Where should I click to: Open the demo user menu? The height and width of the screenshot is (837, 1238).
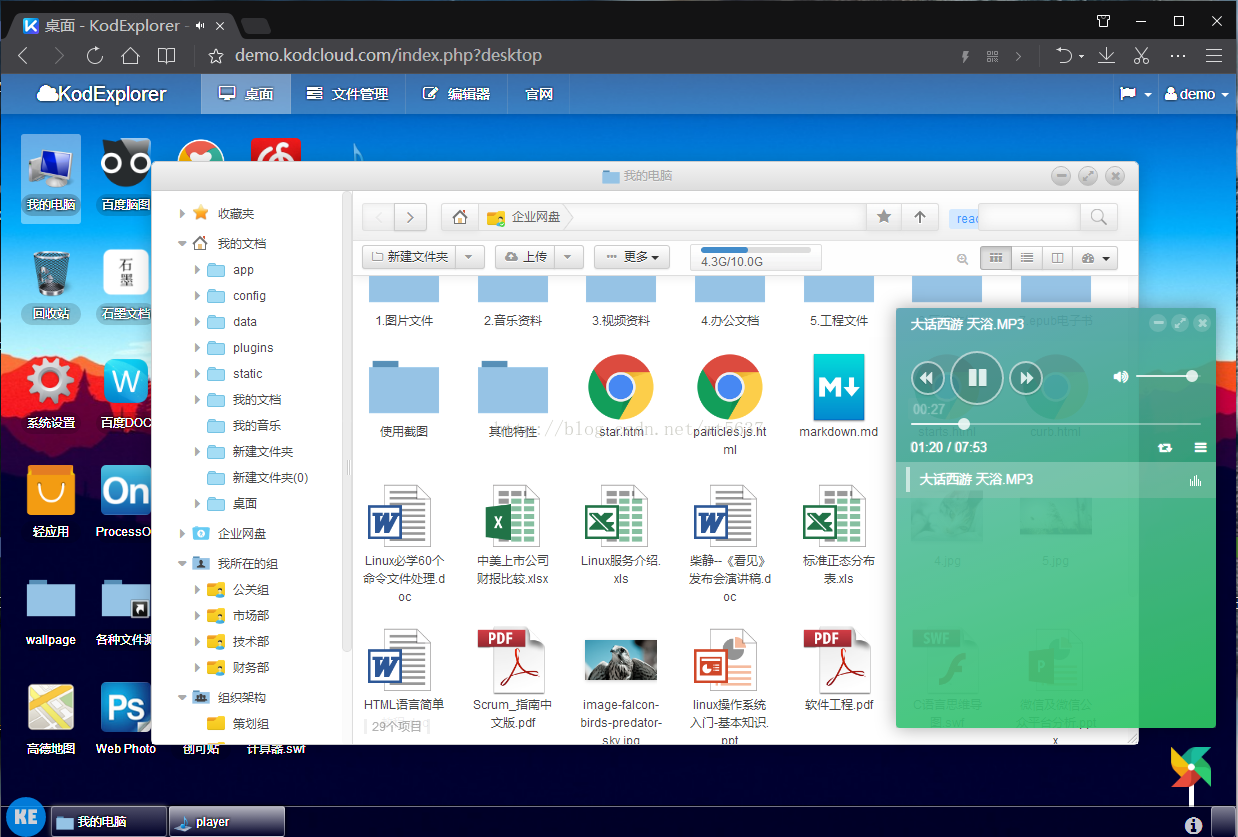coord(1197,94)
